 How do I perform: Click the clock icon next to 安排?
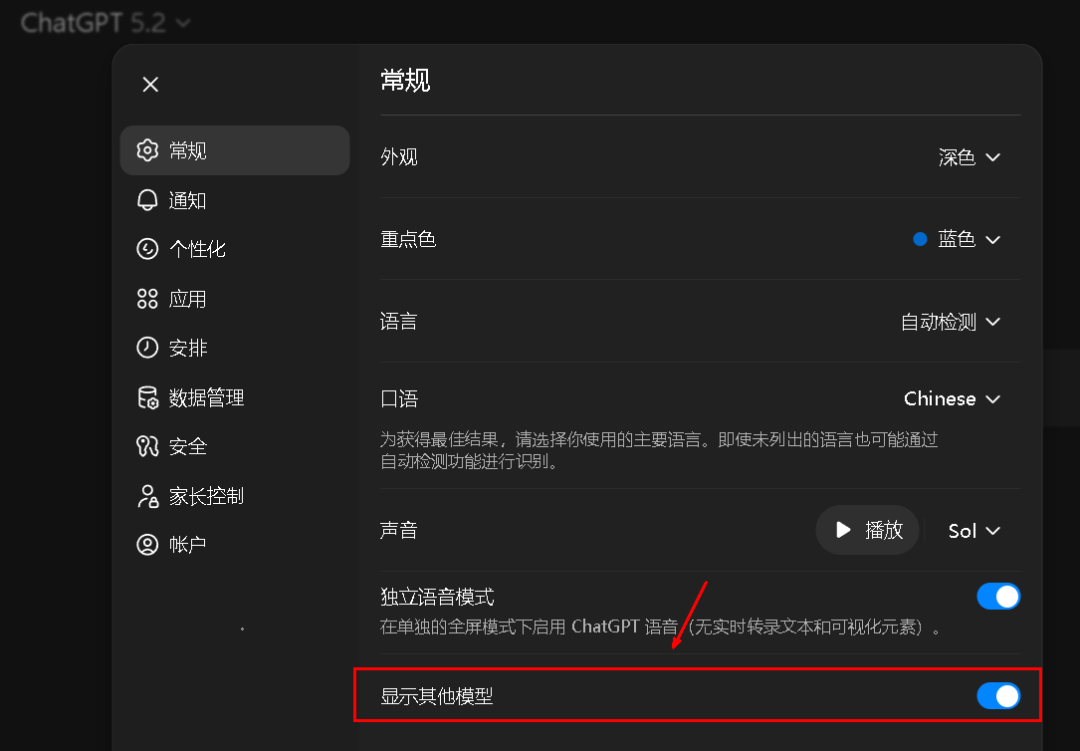click(147, 348)
